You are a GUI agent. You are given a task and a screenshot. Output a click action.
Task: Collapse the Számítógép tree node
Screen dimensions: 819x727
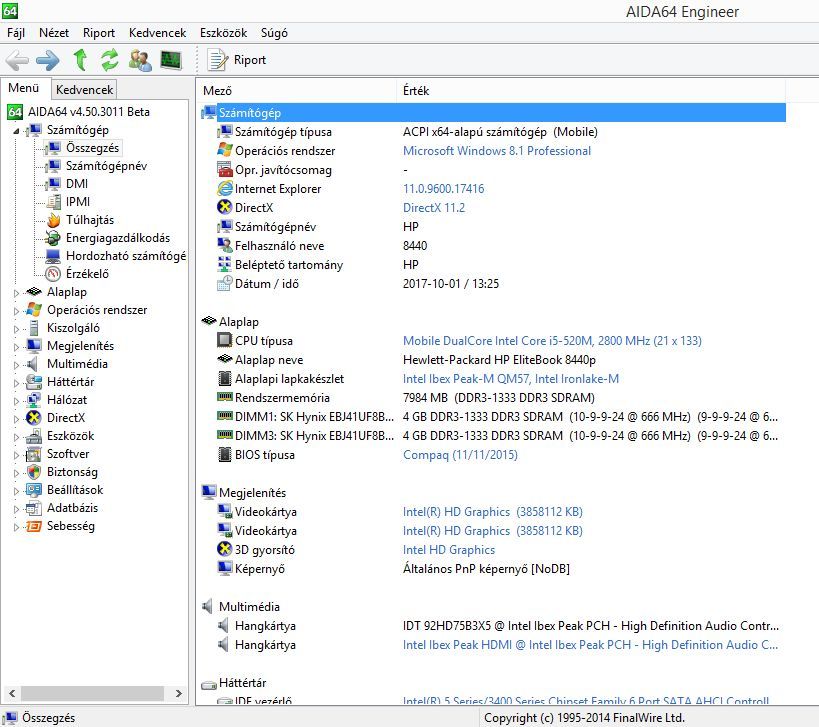(x=16, y=131)
